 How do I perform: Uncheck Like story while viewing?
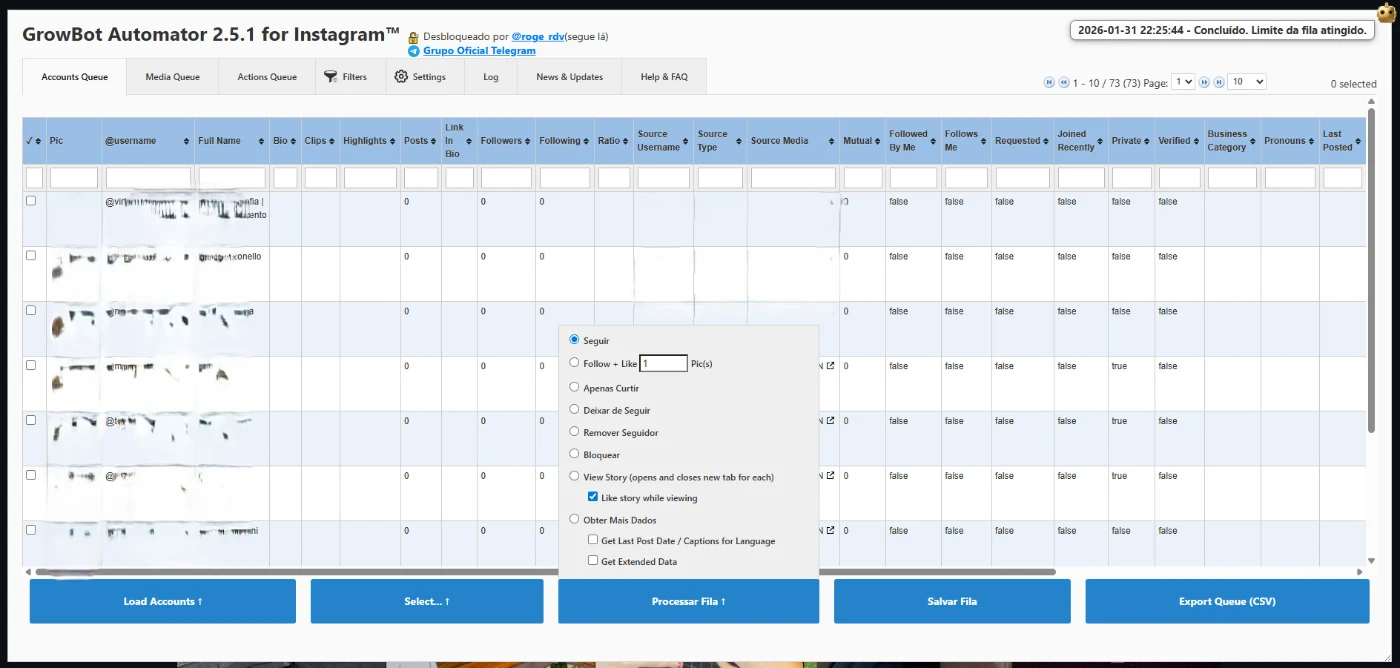click(x=593, y=497)
